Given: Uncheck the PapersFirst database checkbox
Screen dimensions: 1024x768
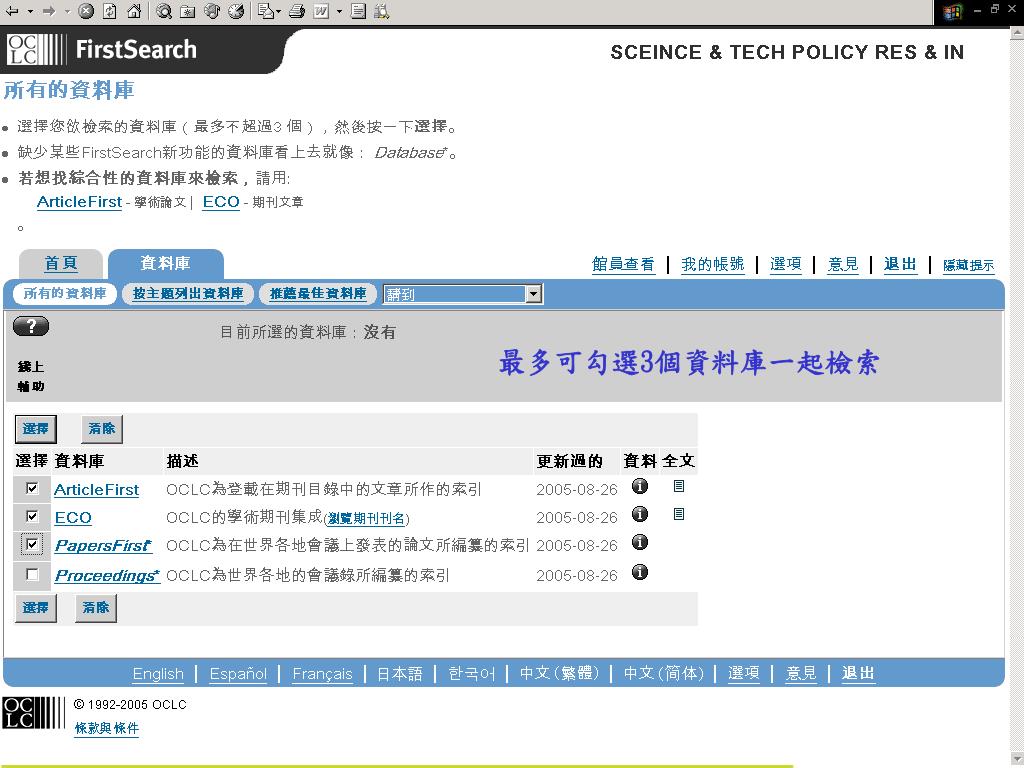Looking at the screenshot, I should tap(31, 544).
